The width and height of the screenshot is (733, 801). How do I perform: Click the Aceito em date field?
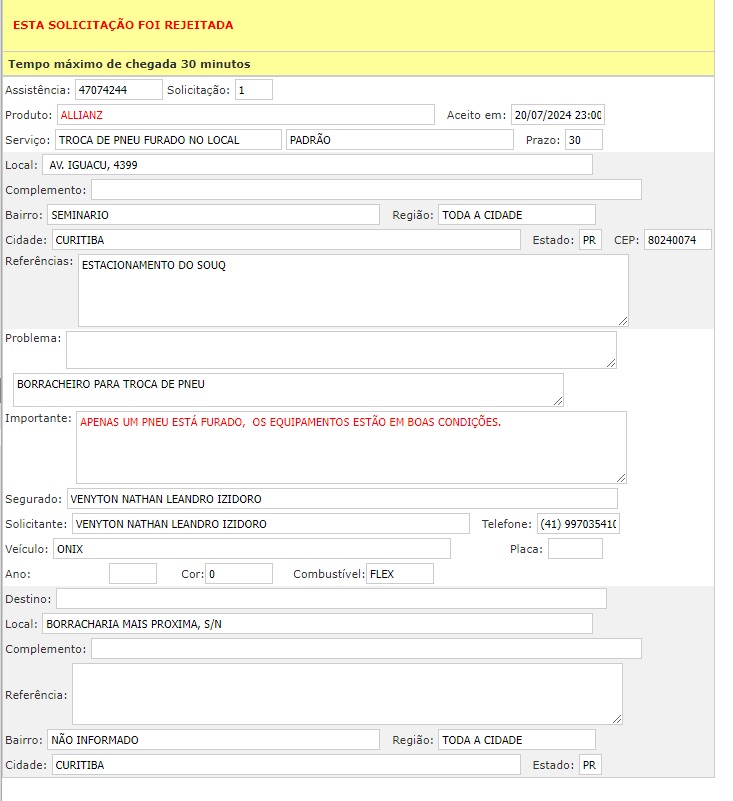pos(557,115)
